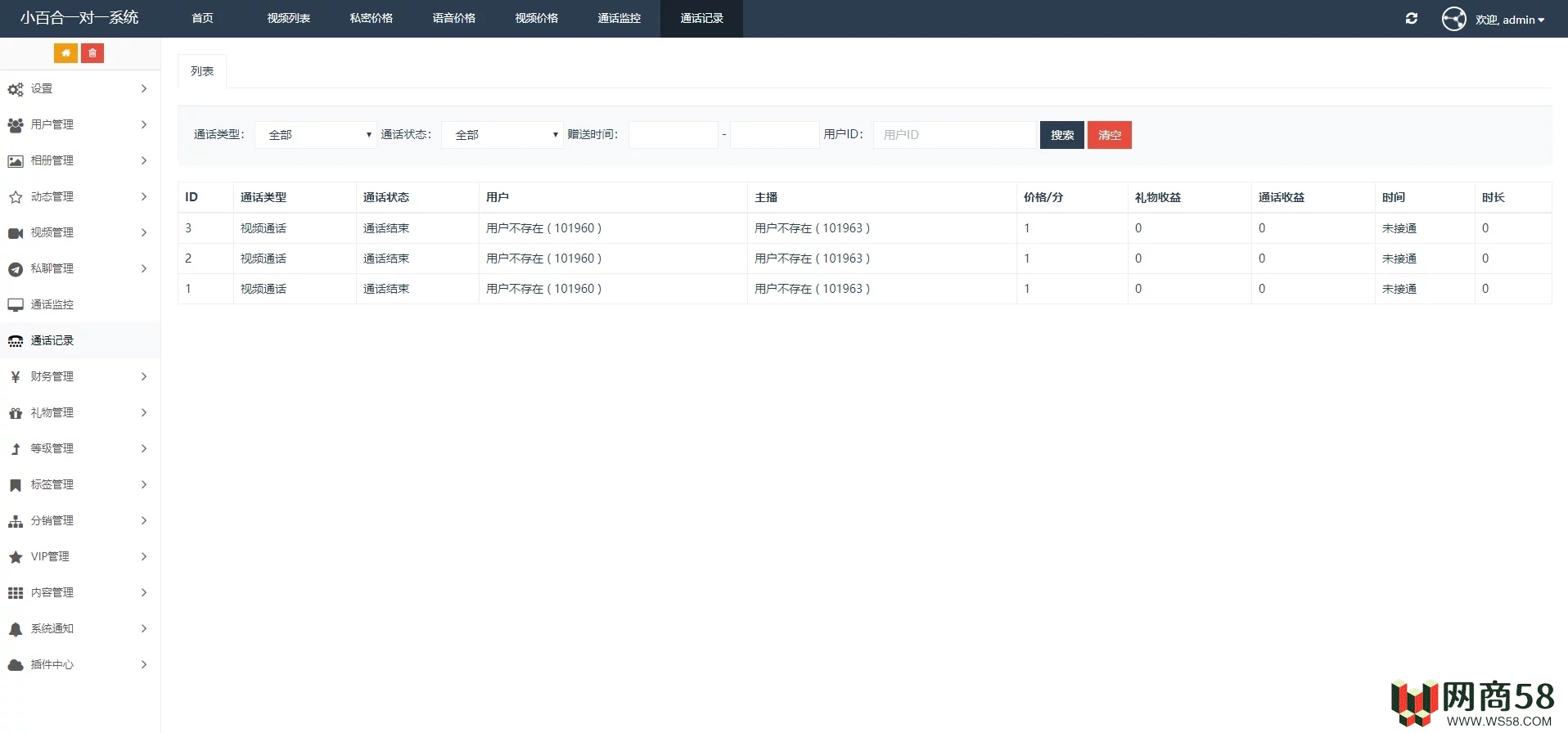Image resolution: width=1568 pixels, height=733 pixels.
Task: Click the 设置 gears icon
Action: tap(16, 89)
